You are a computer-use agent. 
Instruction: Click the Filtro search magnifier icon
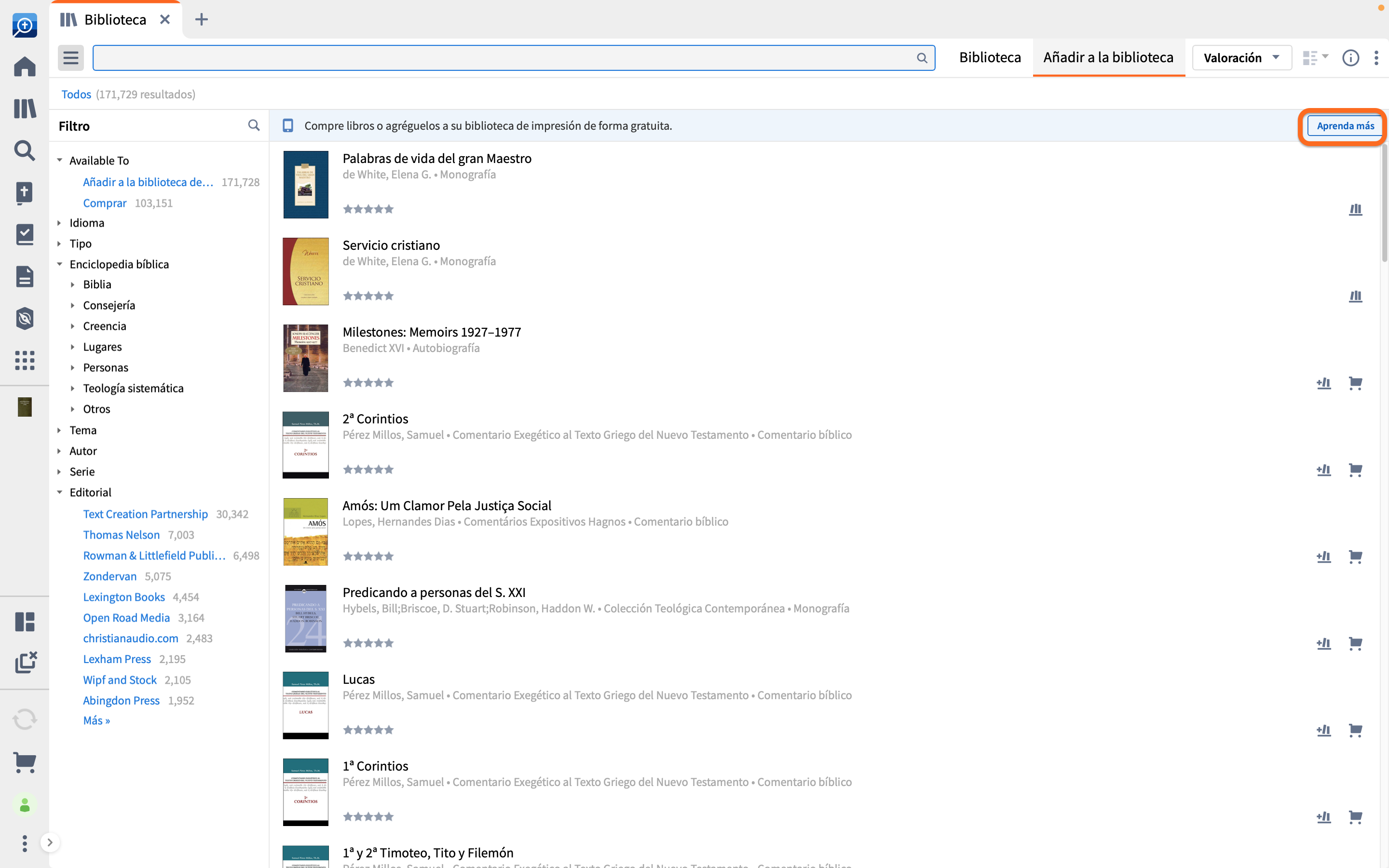(254, 125)
